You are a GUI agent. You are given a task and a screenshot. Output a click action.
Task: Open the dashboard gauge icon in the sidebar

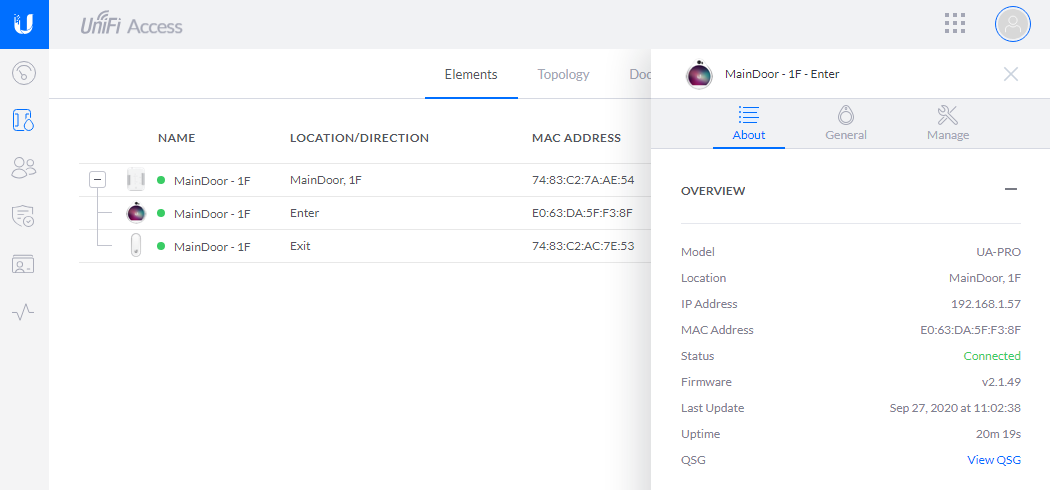24,72
